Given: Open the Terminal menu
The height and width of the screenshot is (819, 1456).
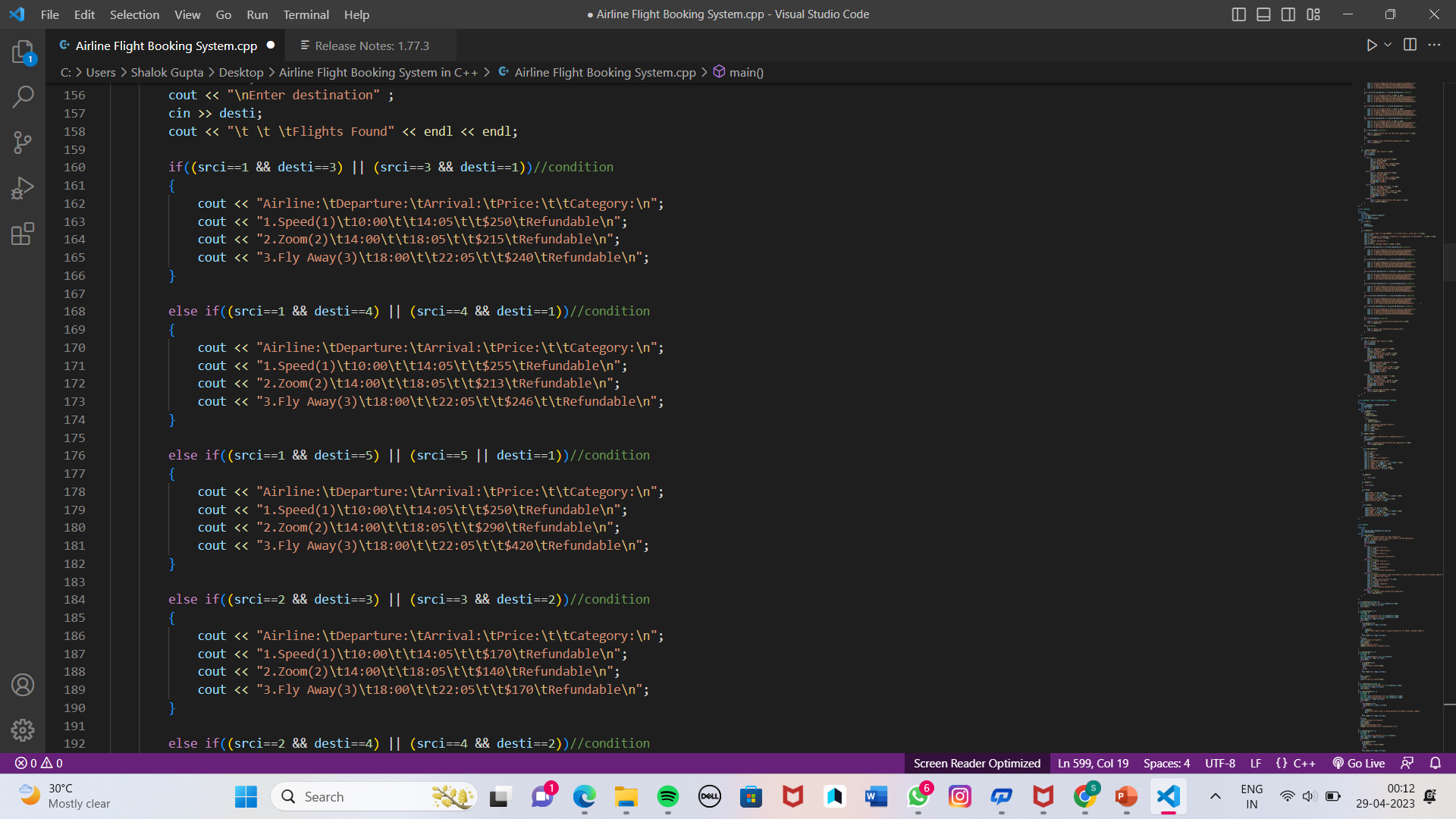Looking at the screenshot, I should [x=306, y=14].
